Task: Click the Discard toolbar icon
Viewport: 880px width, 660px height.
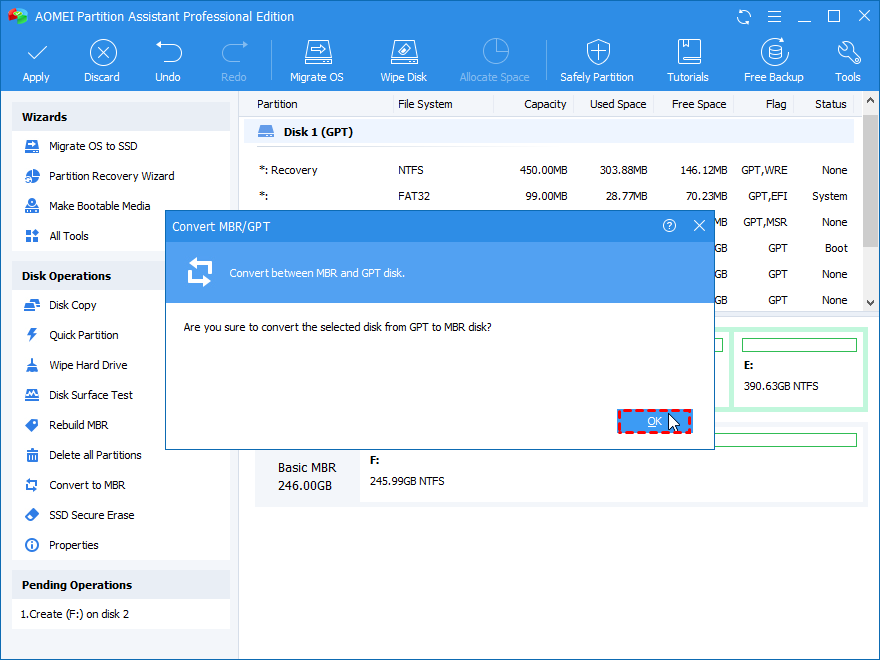Action: [102, 53]
